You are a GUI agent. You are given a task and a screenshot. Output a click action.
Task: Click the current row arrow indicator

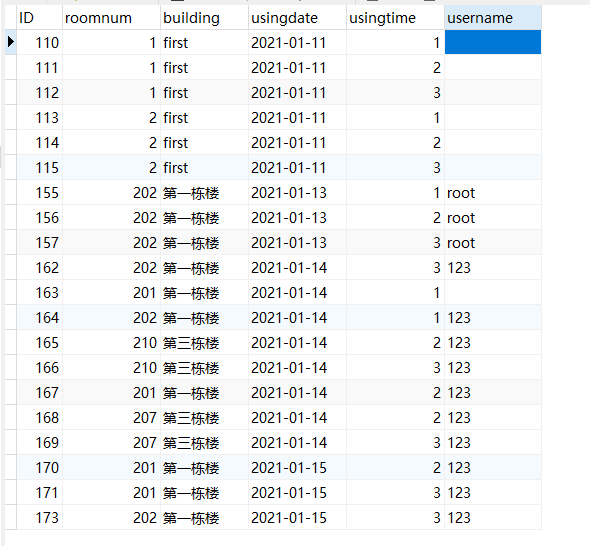pos(11,42)
